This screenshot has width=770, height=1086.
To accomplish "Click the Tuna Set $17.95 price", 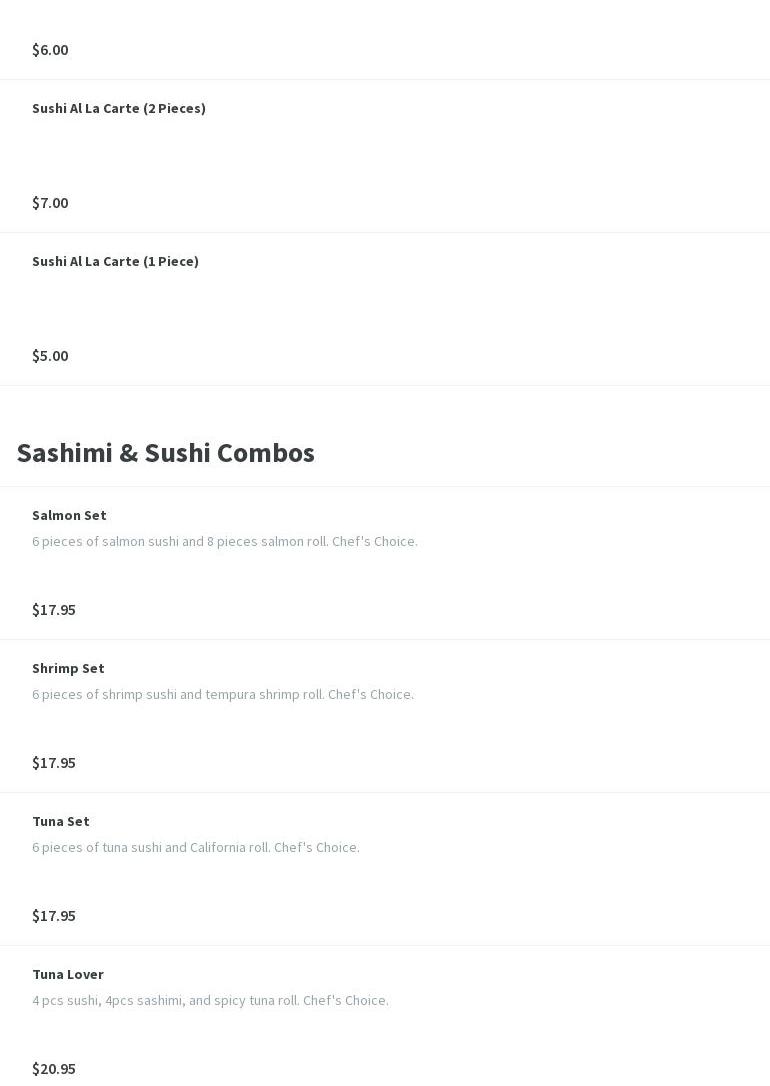I will tap(54, 915).
